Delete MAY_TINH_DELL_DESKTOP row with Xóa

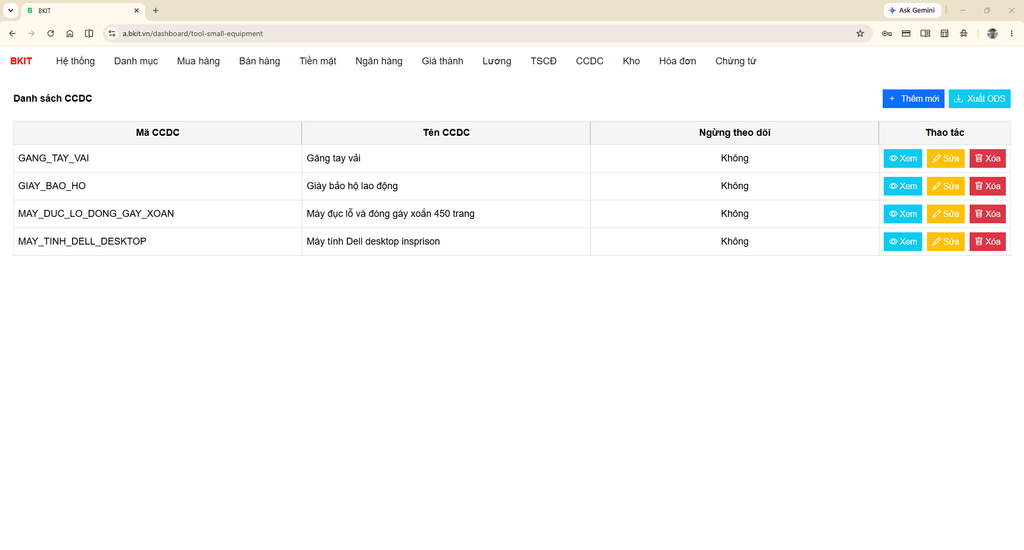(x=987, y=242)
